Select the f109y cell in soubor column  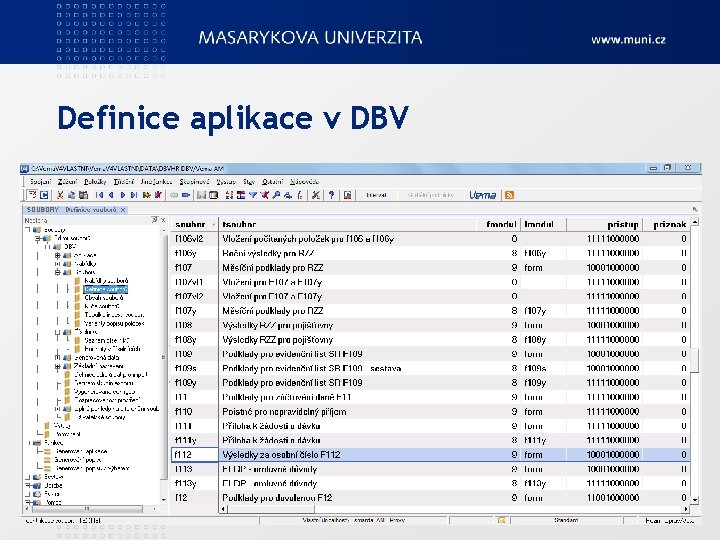[195, 382]
